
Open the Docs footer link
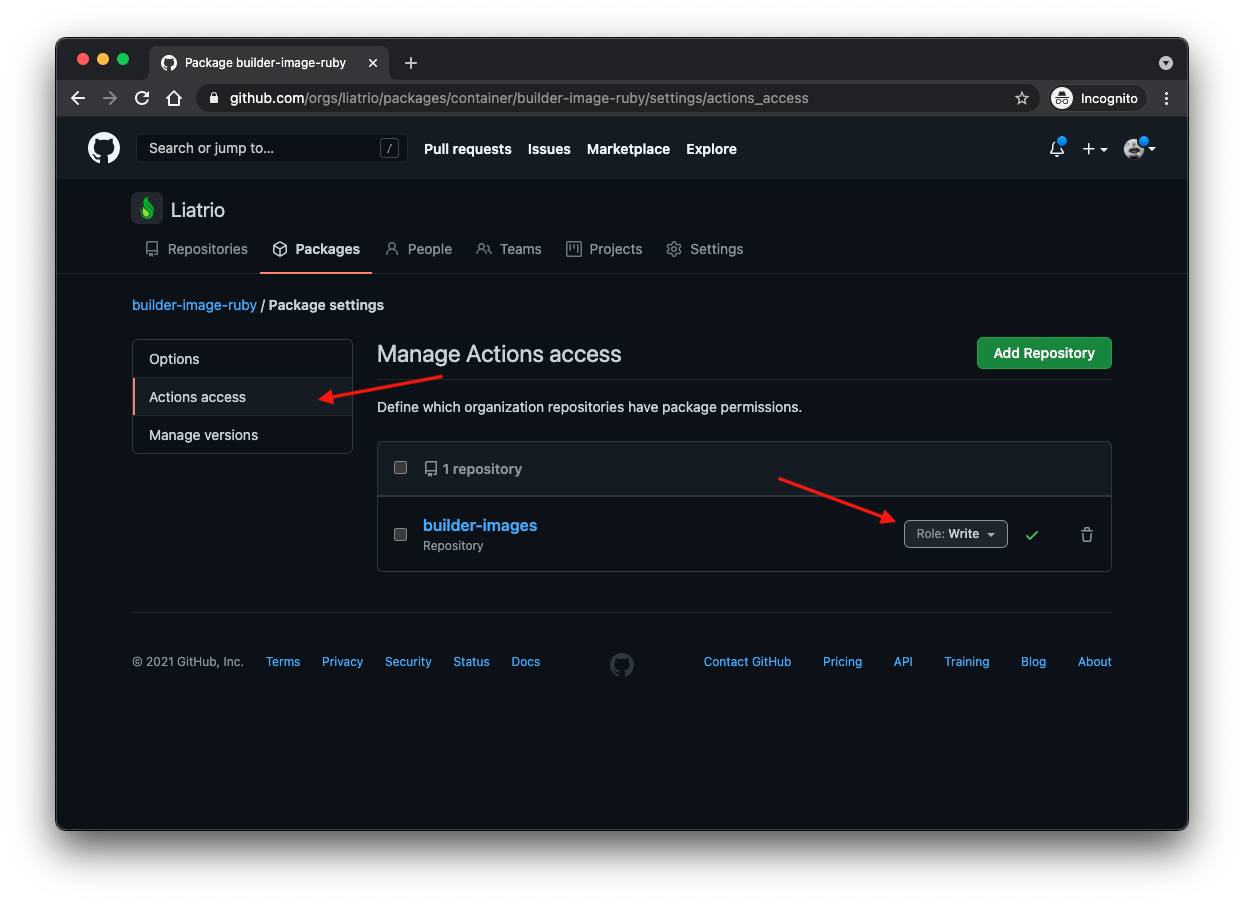(526, 662)
